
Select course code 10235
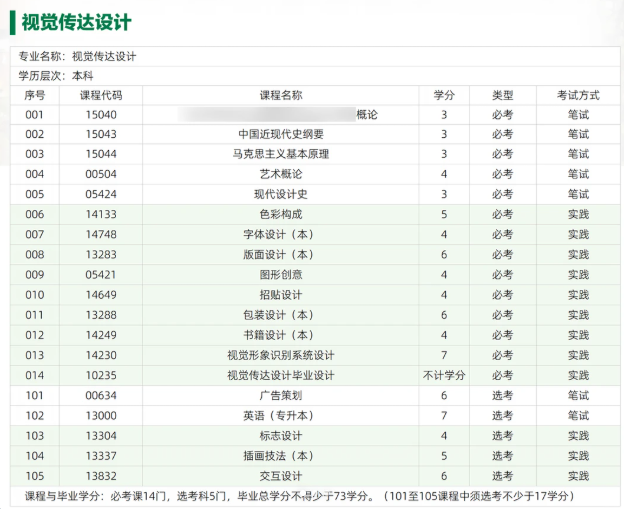coord(101,375)
